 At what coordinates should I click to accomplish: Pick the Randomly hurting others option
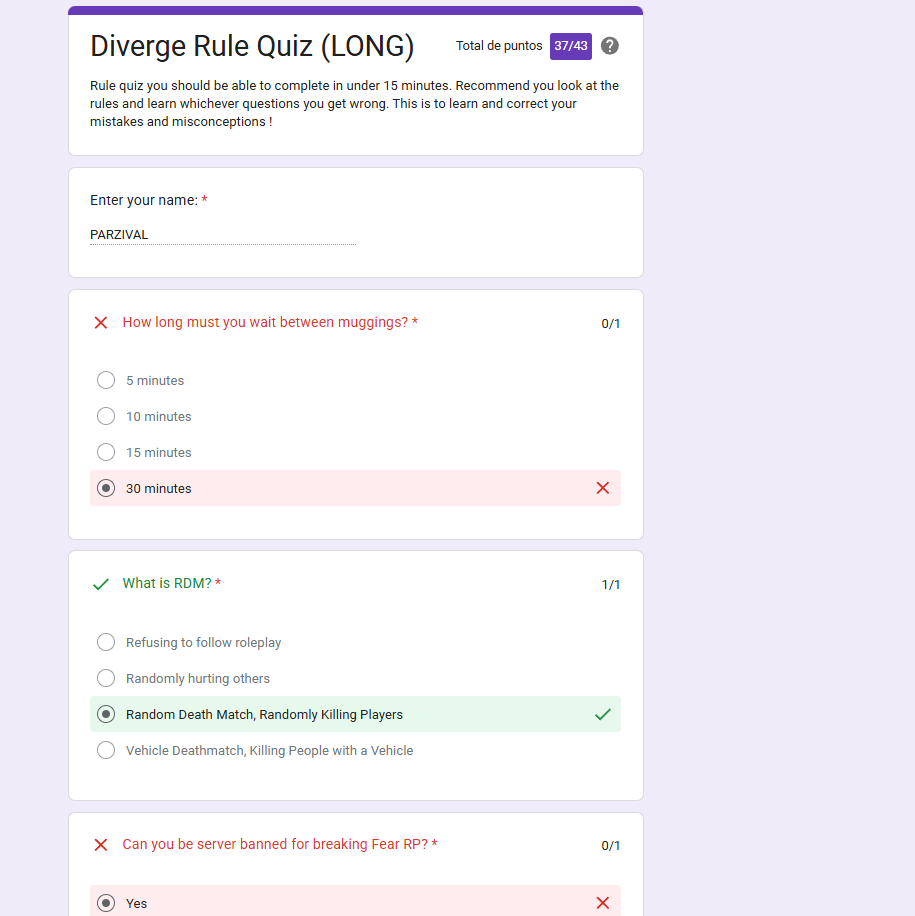[x=106, y=678]
